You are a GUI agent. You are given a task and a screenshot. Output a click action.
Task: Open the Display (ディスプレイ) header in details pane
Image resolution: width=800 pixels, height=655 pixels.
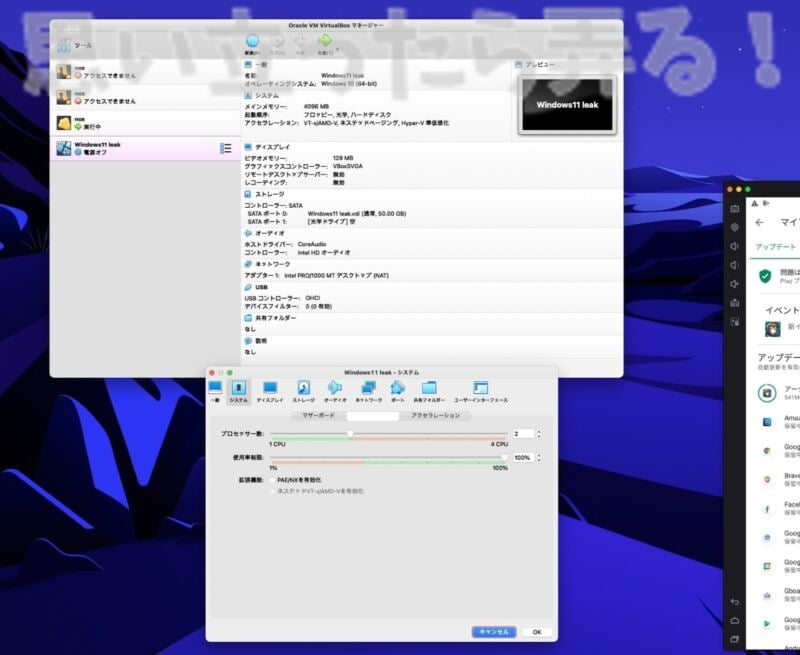point(267,147)
